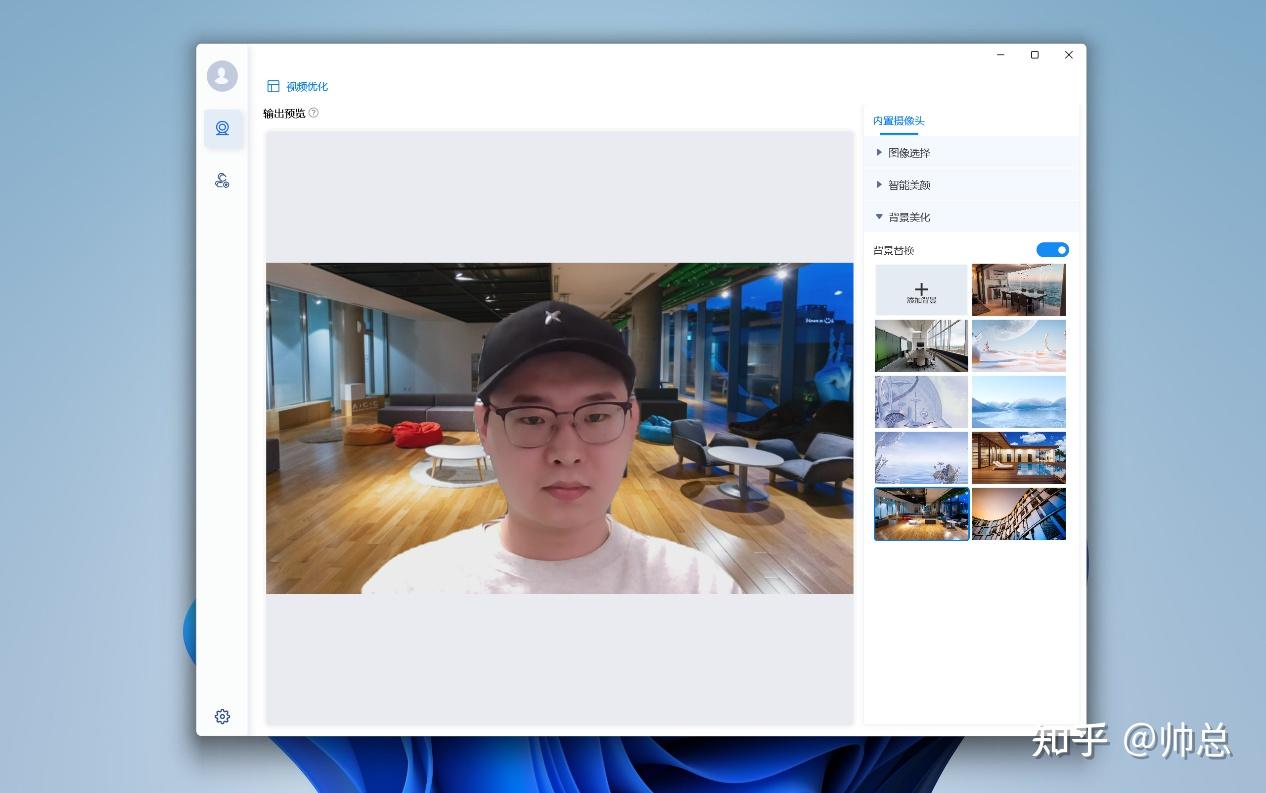Switch to the 内置摄像头 tab
This screenshot has width=1266, height=793.
pyautogui.click(x=898, y=120)
